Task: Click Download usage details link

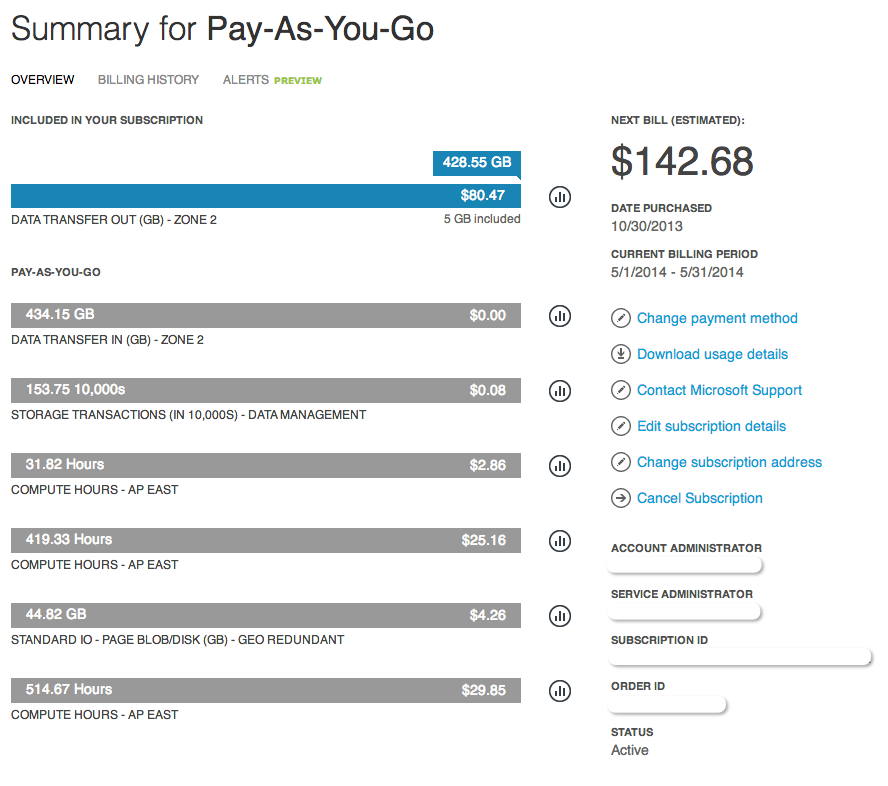Action: (x=712, y=354)
